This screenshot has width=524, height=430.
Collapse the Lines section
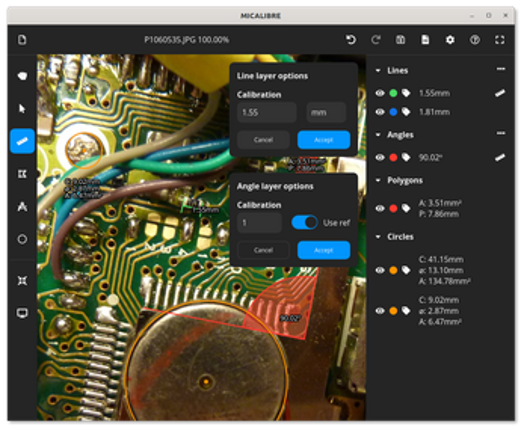click(x=378, y=70)
